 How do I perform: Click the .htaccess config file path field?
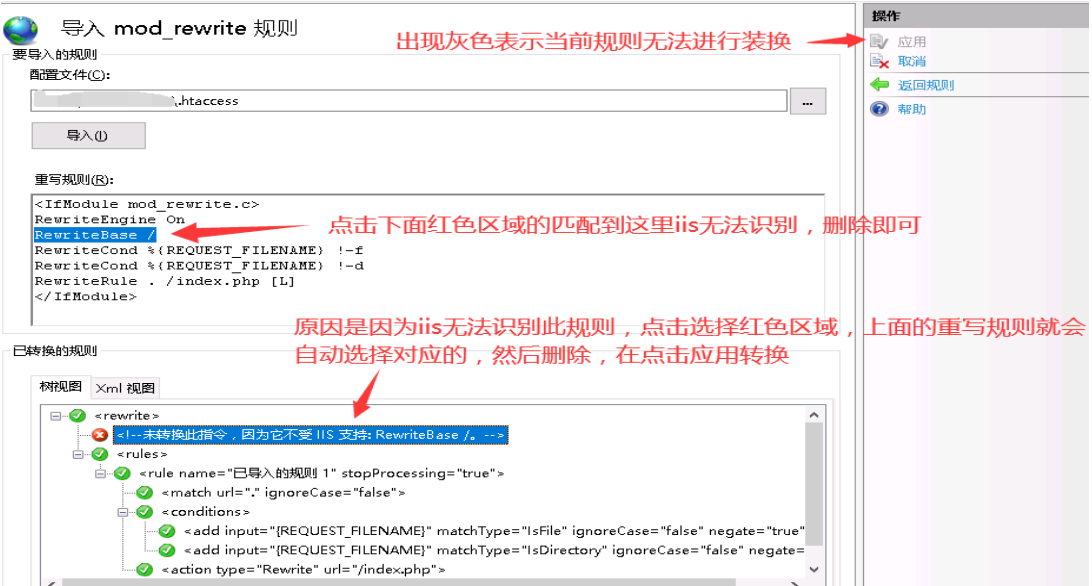(x=408, y=101)
